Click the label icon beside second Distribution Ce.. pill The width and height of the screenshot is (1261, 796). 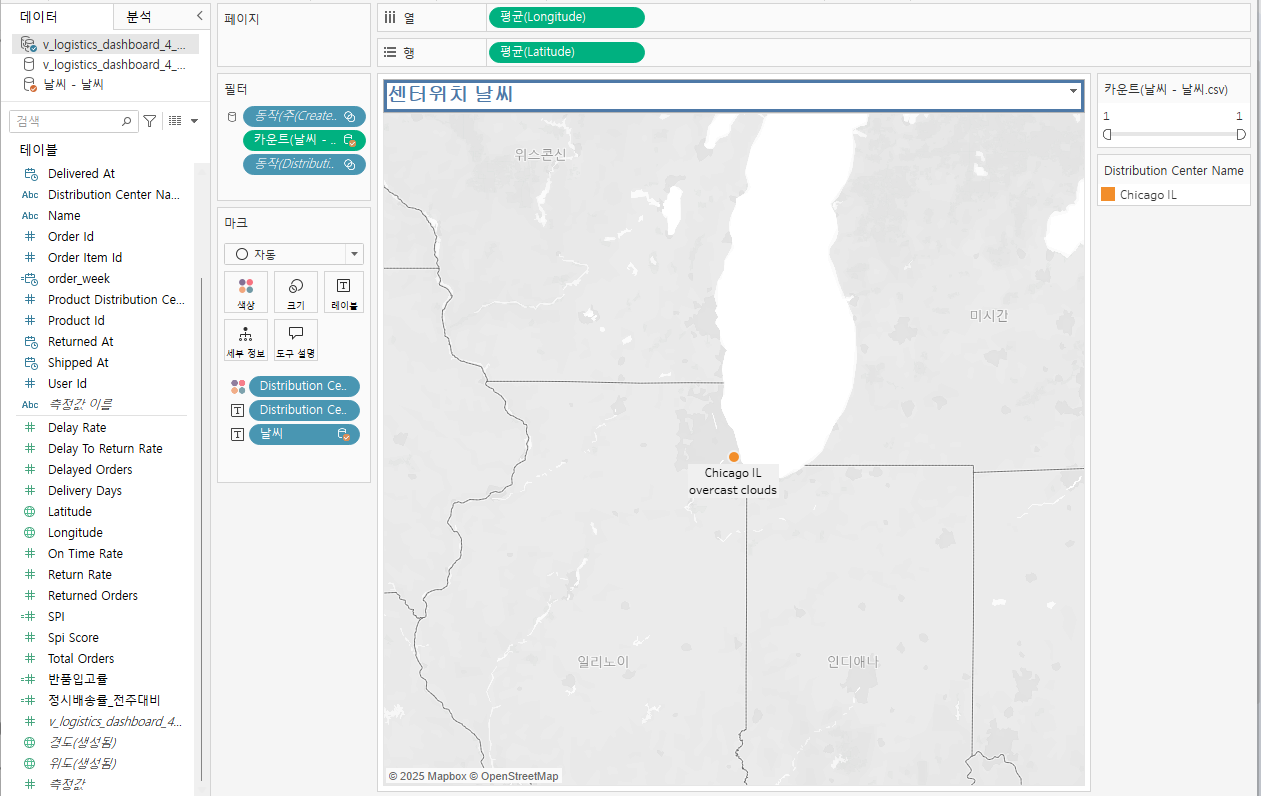[x=238, y=410]
